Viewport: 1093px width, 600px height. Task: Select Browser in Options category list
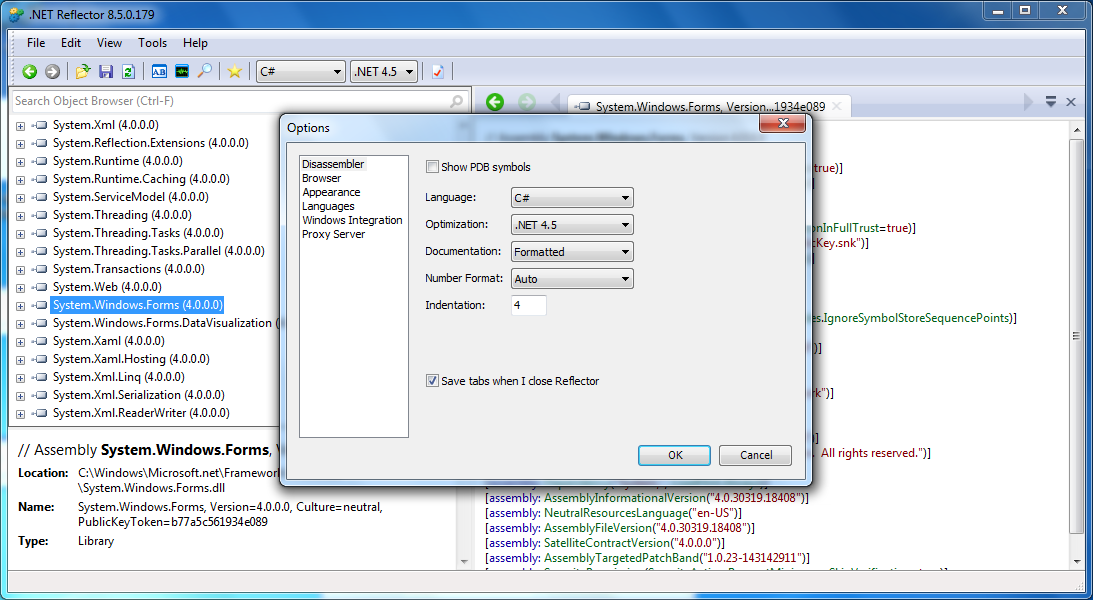(x=321, y=178)
